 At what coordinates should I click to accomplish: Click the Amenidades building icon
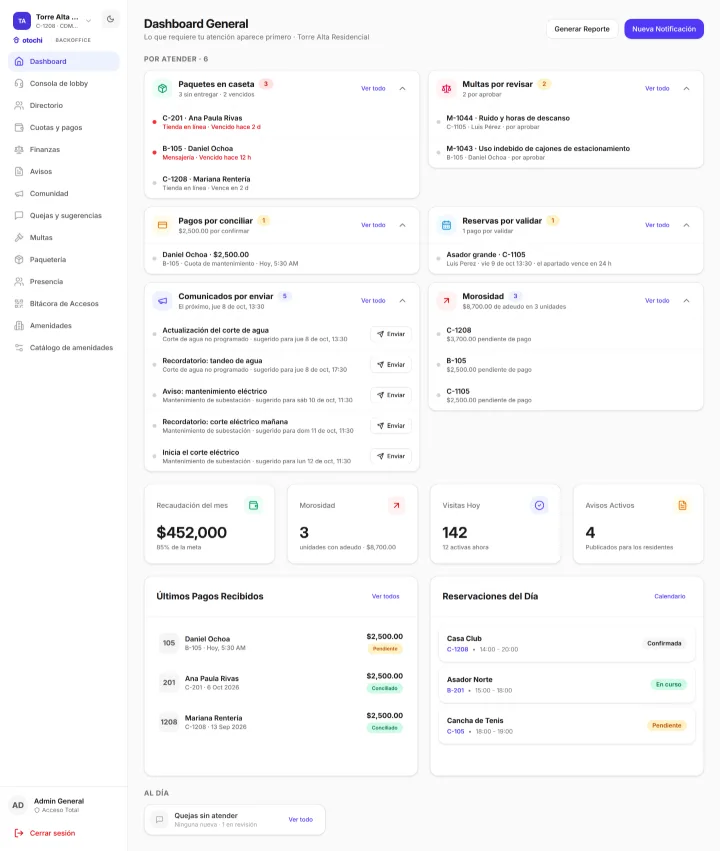point(19,326)
